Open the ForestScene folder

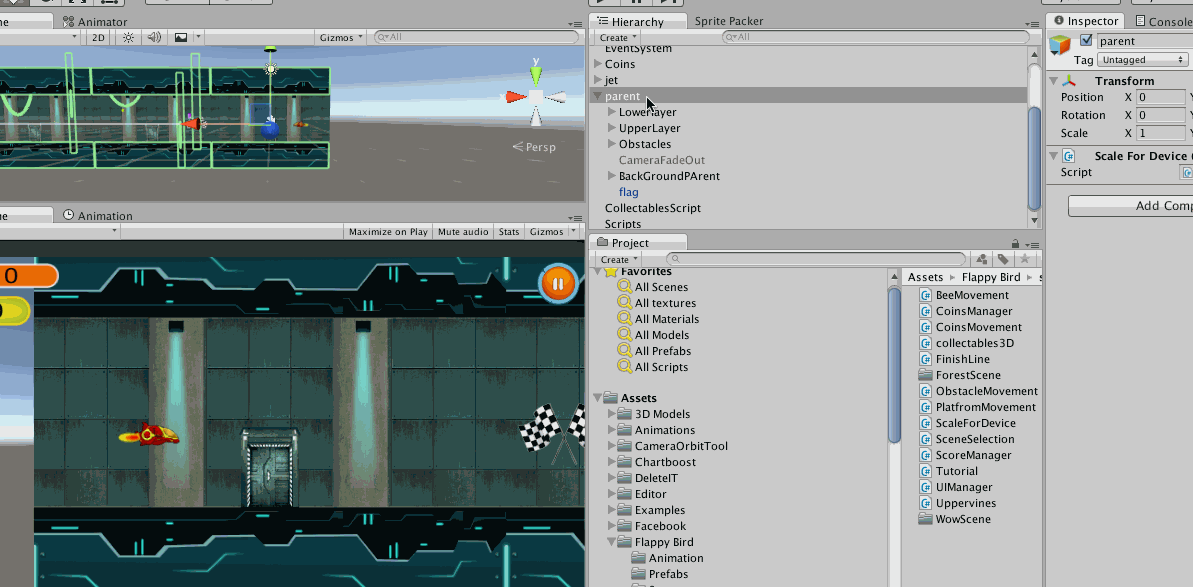point(968,375)
